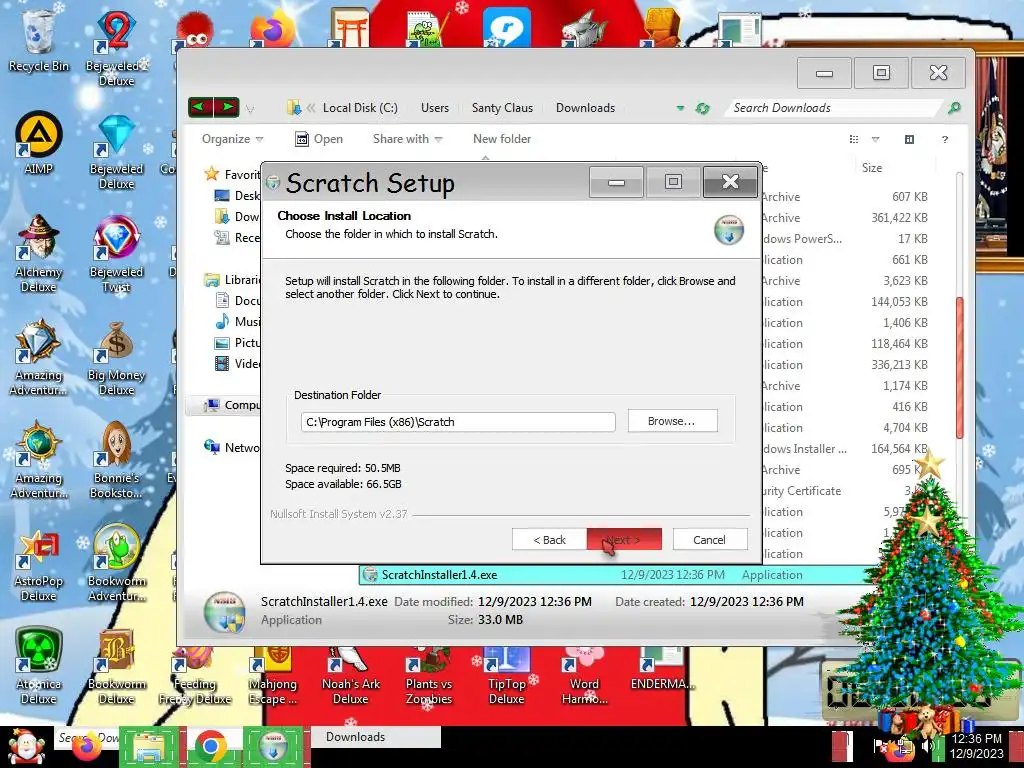Select Bonnie's Bookstore desktop icon
Image resolution: width=1024 pixels, height=768 pixels.
point(116,460)
